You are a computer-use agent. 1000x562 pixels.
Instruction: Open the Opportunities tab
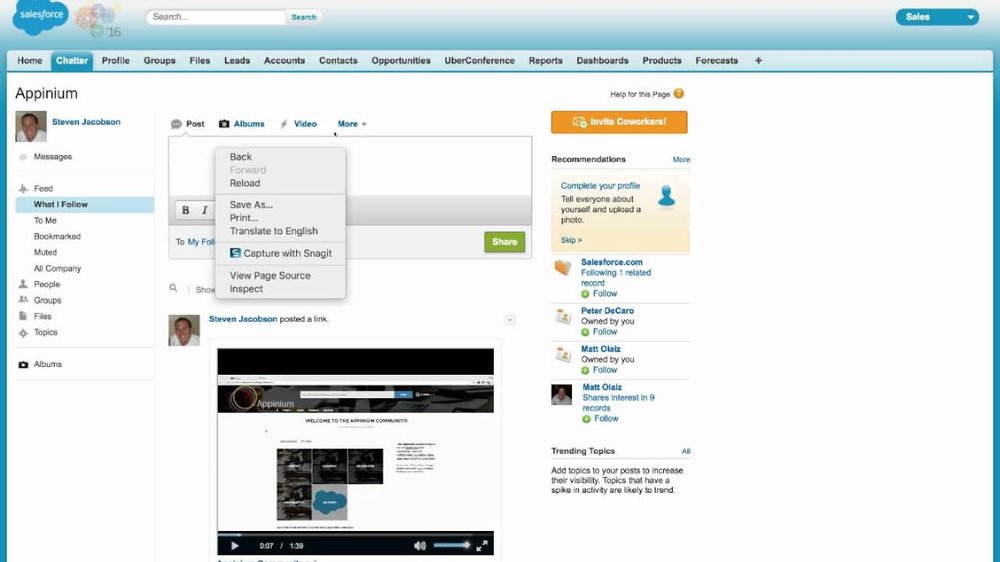pos(401,61)
